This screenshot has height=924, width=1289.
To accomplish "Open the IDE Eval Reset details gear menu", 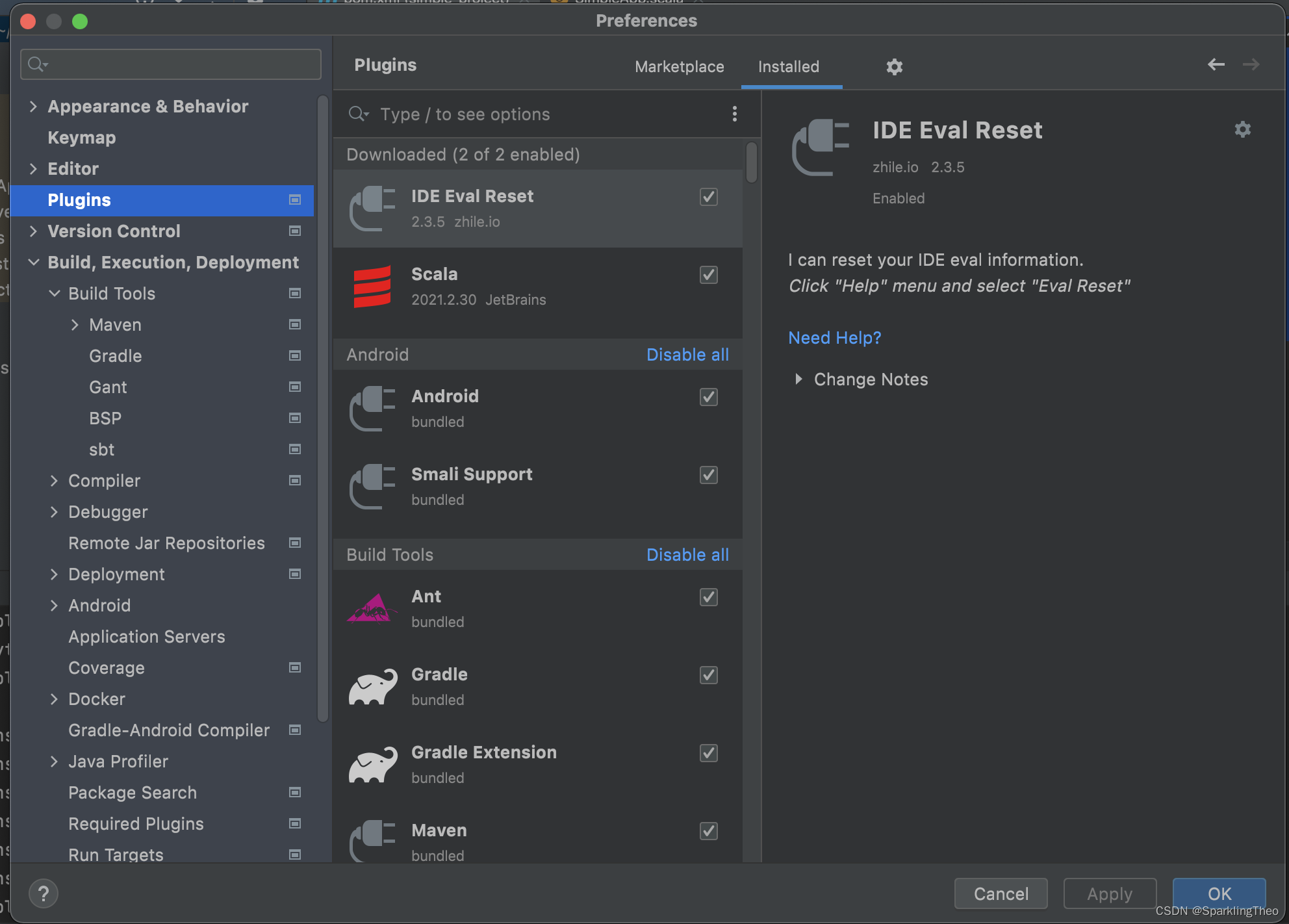I will (x=1242, y=129).
